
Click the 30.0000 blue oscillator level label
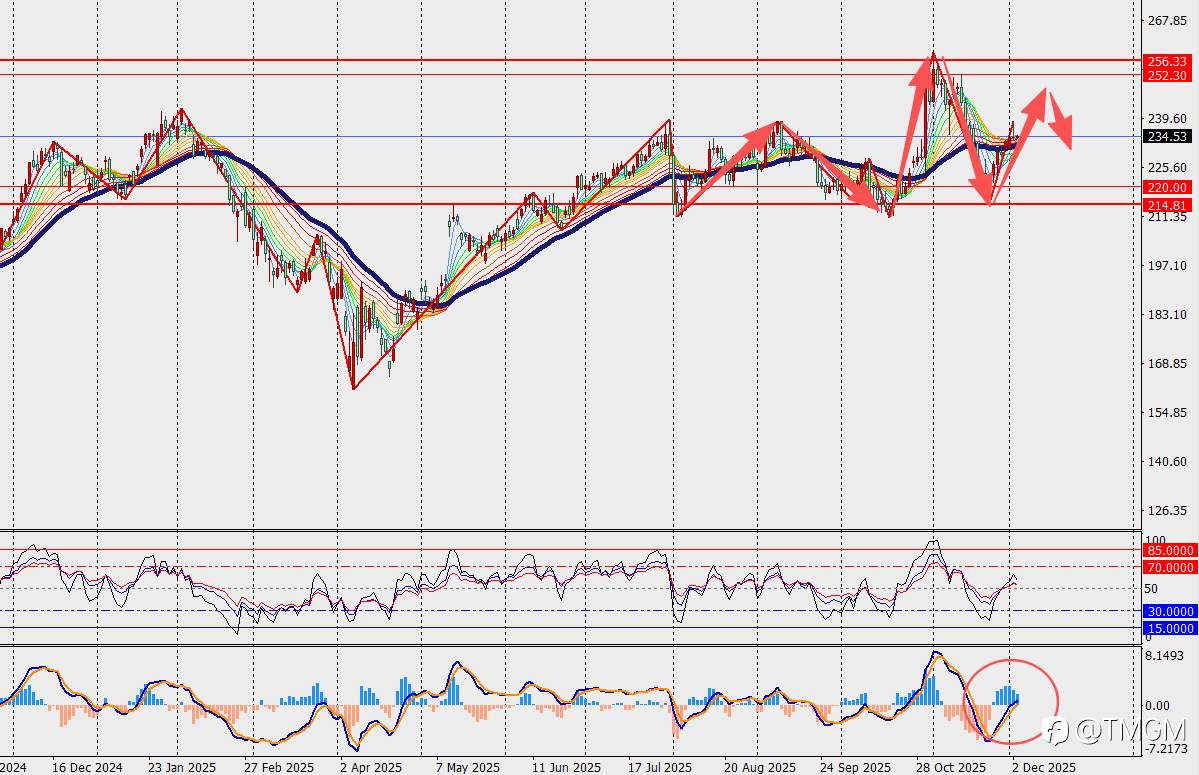[1169, 611]
